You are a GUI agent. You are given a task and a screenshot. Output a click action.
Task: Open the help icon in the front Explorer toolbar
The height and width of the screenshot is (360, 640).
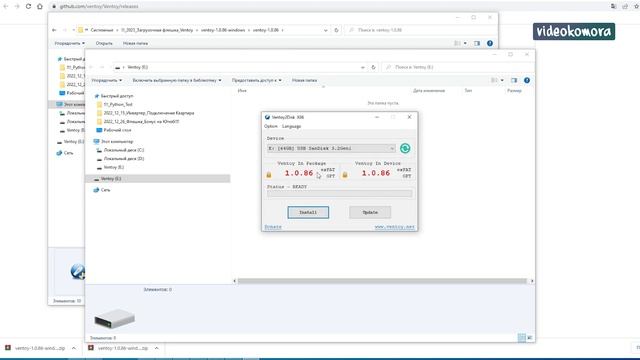click(527, 80)
